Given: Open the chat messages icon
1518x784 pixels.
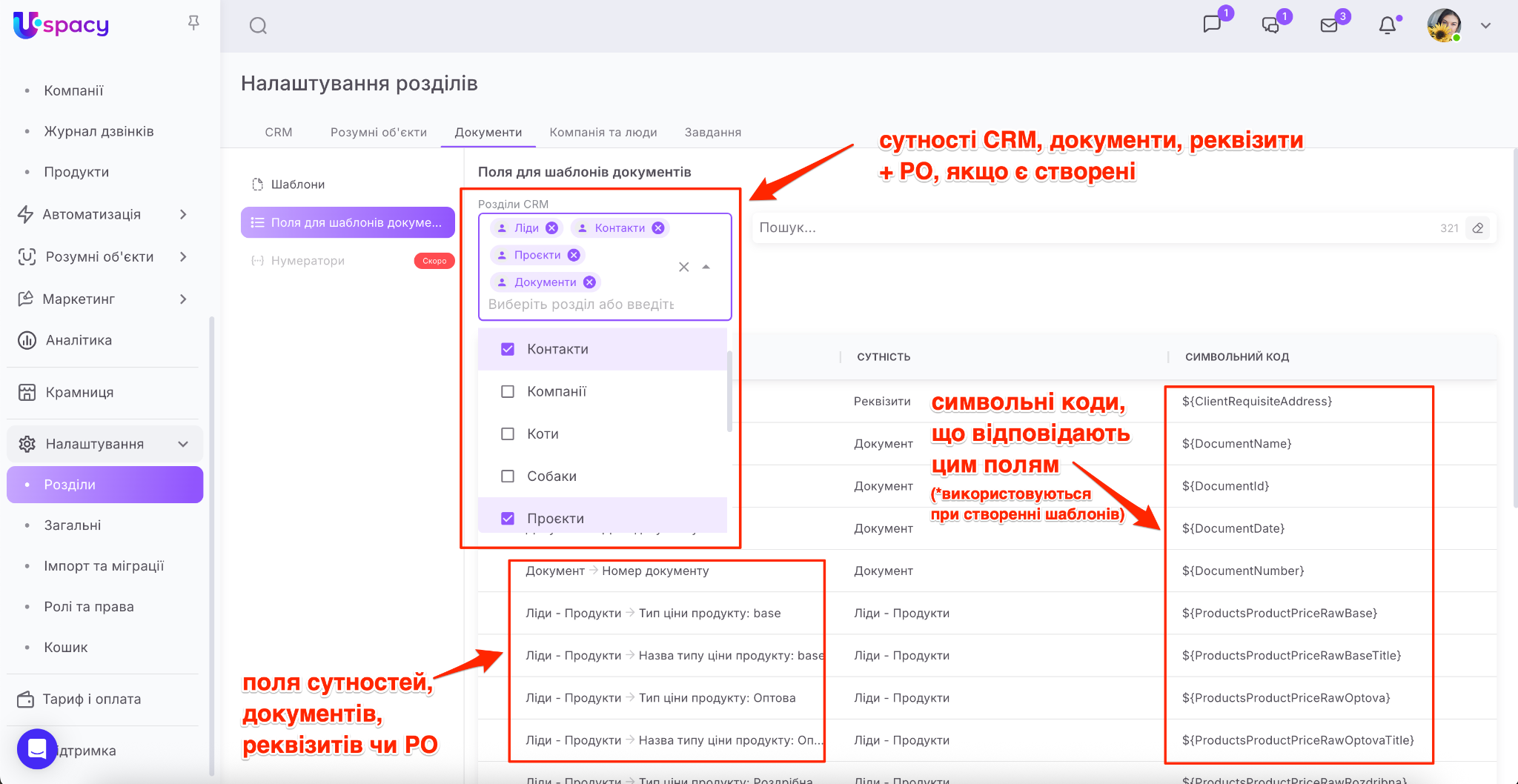Looking at the screenshot, I should pos(1212,24).
